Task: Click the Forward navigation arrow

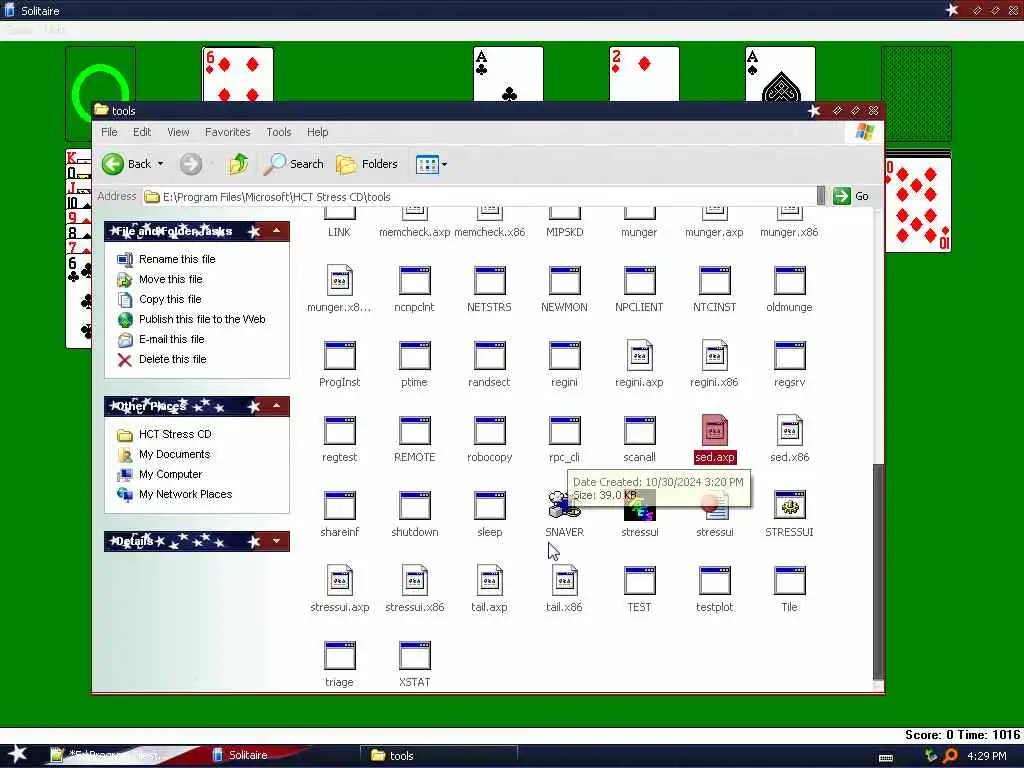Action: tap(191, 164)
